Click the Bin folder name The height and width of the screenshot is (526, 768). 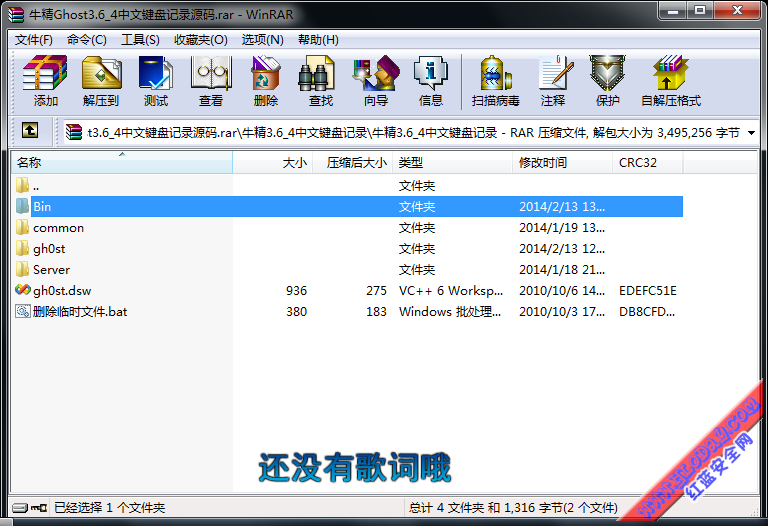42,207
